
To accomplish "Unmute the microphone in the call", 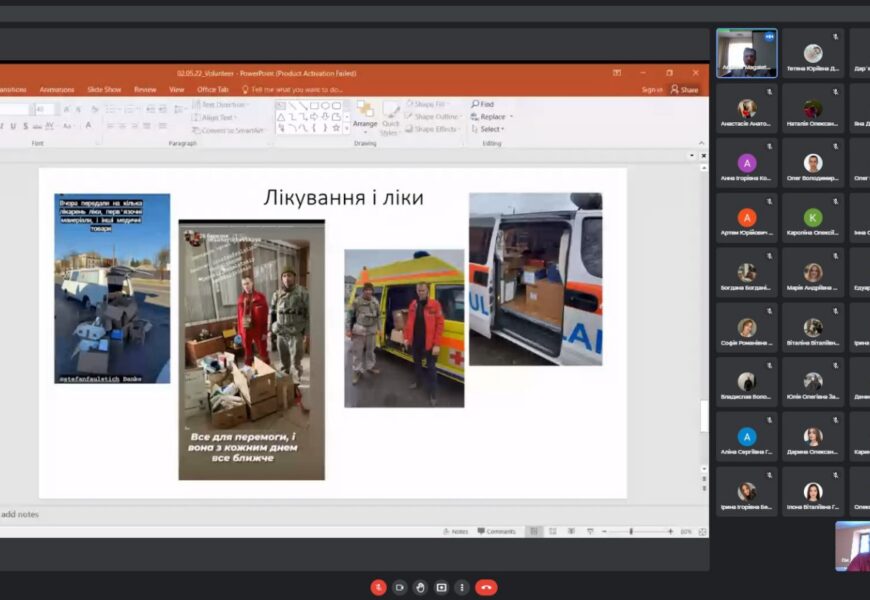I will pyautogui.click(x=379, y=587).
